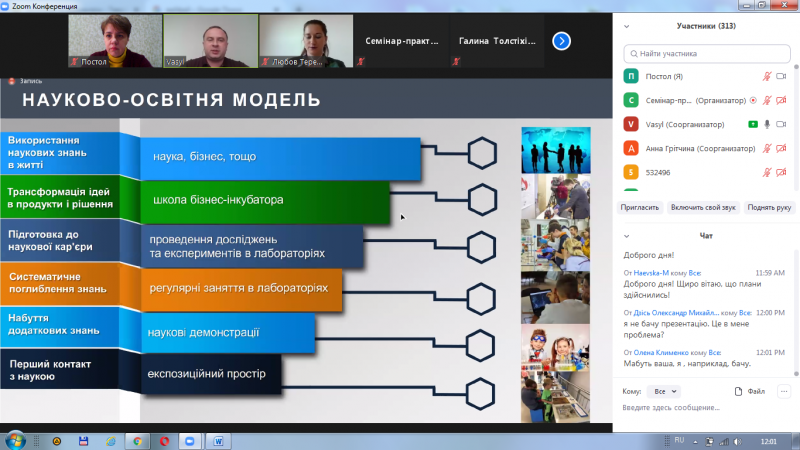Open Word from taskbar
The width and height of the screenshot is (800, 450).
[x=218, y=441]
